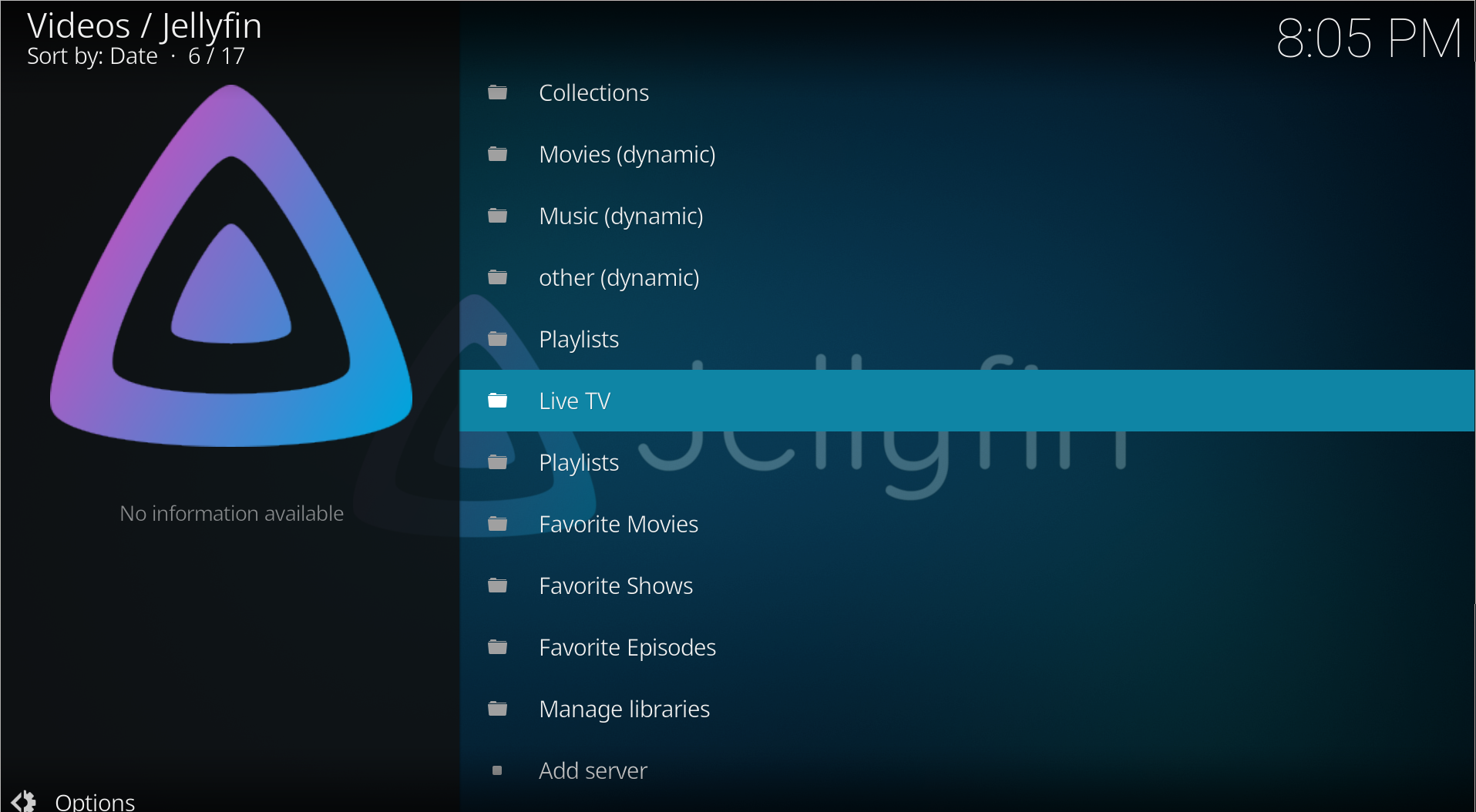Click the folder icon for Music (dynamic)
1476x812 pixels.
tap(497, 216)
